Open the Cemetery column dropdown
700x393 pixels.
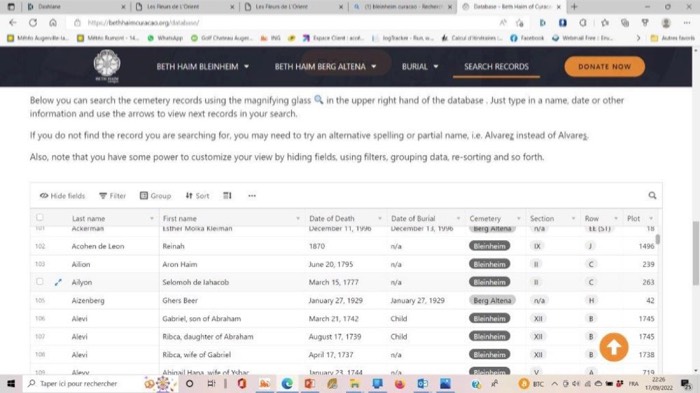[519, 218]
